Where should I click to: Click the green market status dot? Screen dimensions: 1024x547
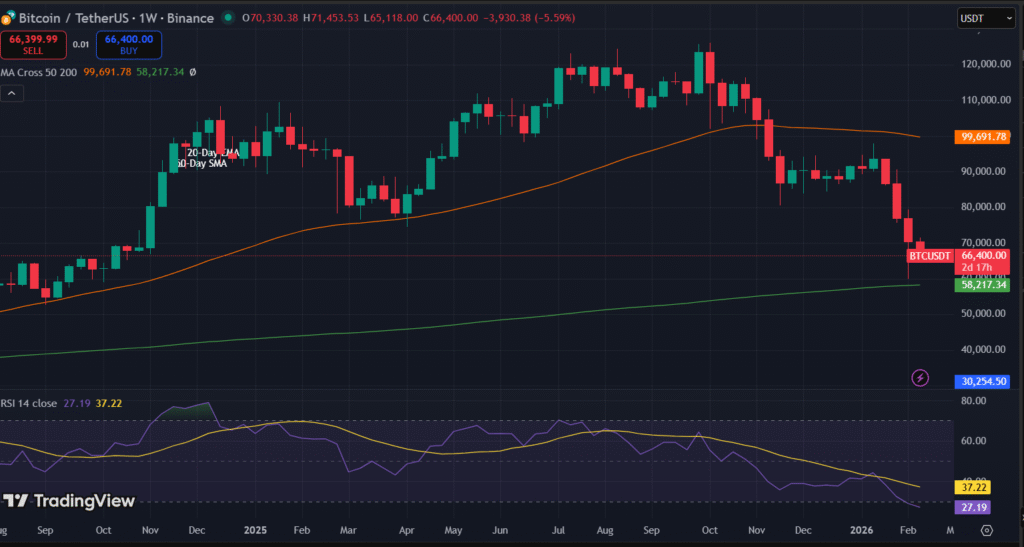228,18
